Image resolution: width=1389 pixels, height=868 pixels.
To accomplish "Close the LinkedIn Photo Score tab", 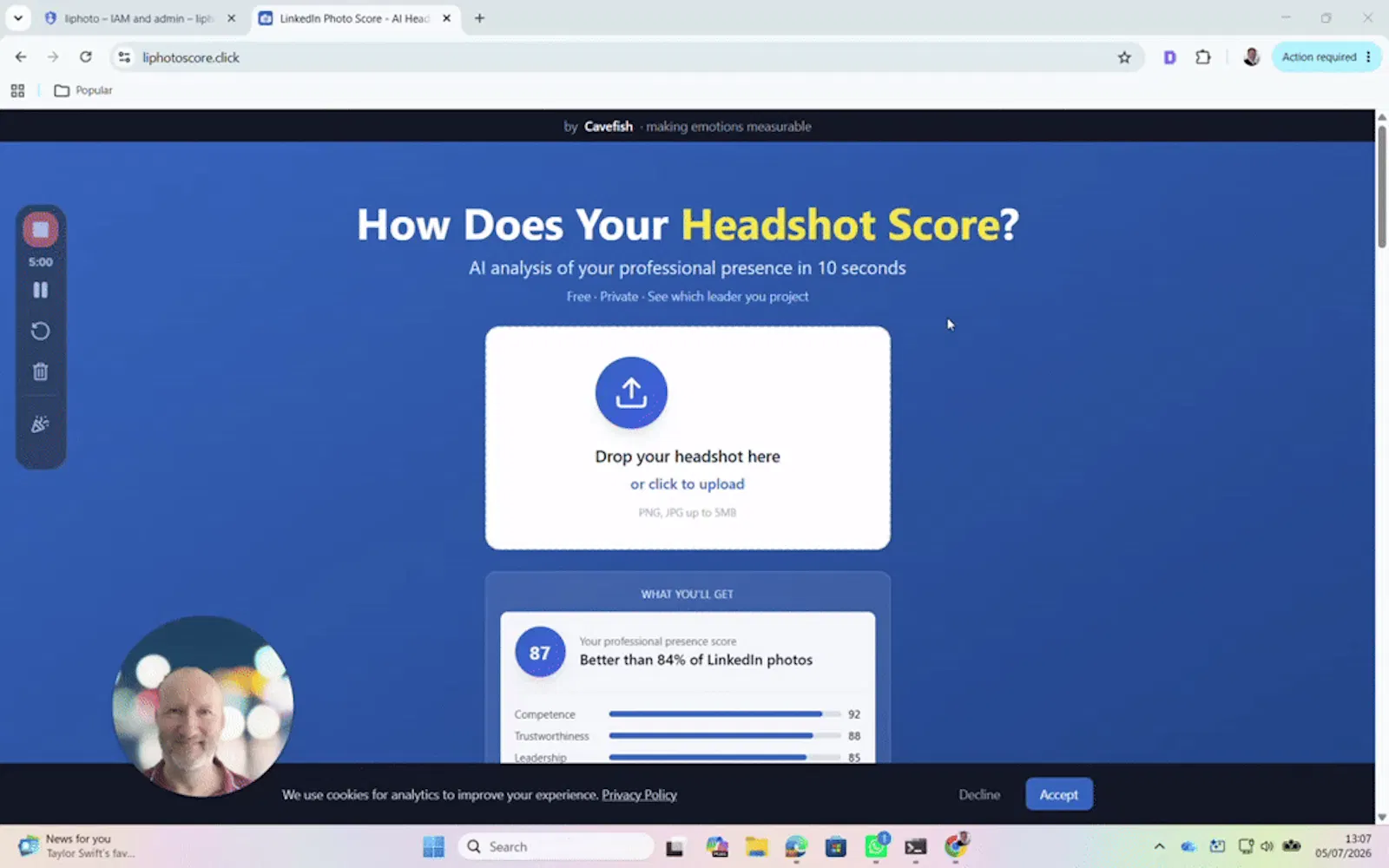I will pyautogui.click(x=446, y=18).
